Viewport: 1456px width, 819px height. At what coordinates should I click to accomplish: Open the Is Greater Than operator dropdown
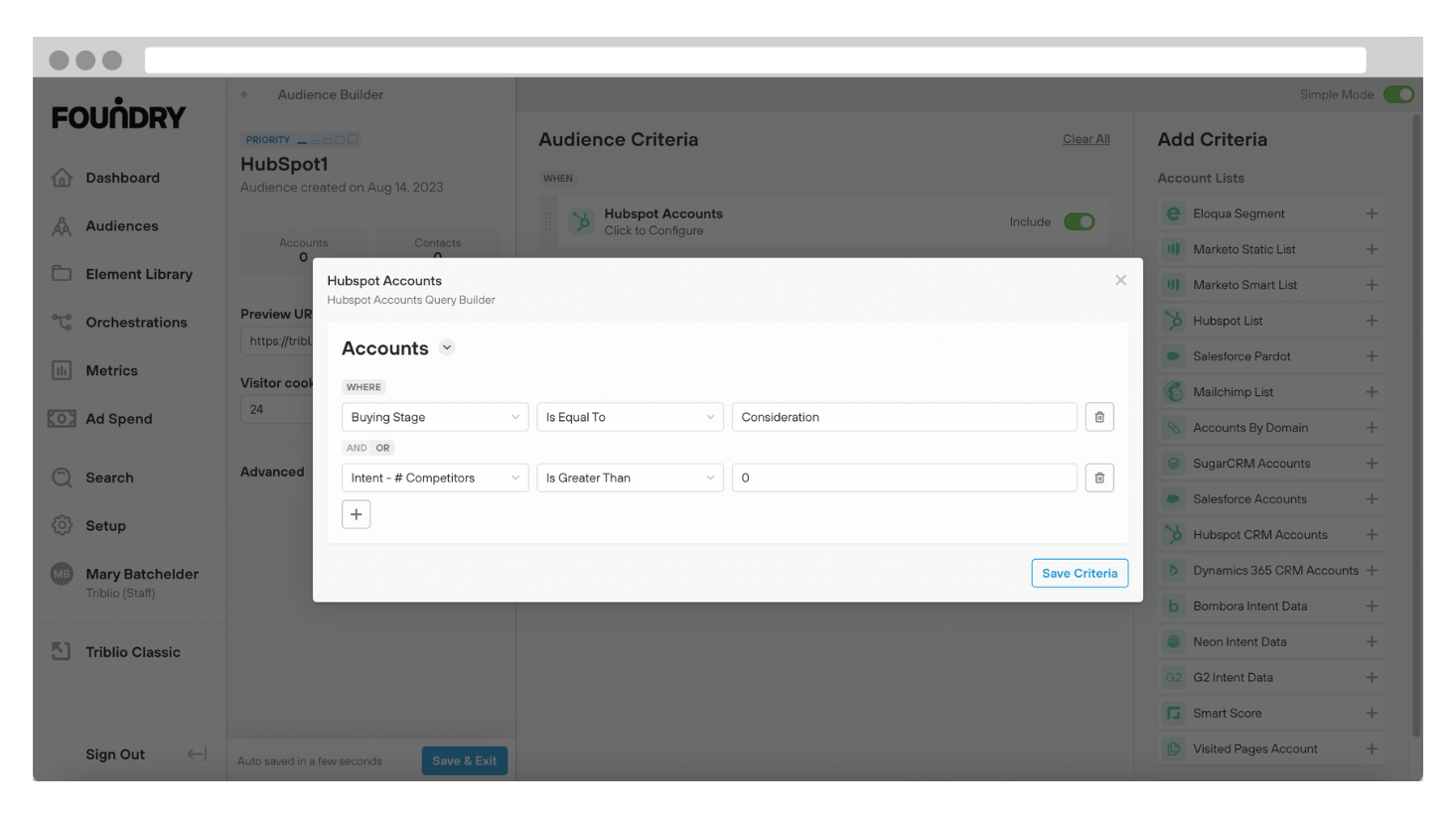(x=630, y=478)
